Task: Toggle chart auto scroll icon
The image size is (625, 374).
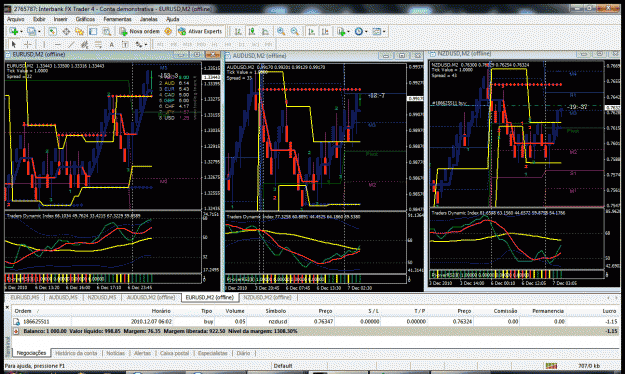Action: point(311,31)
